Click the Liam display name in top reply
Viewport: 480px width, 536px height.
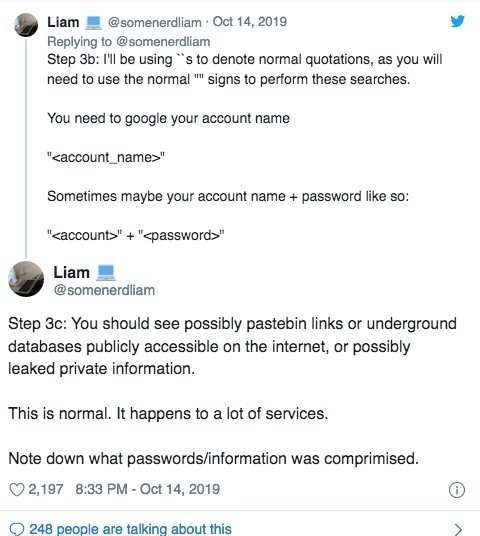coord(63,22)
